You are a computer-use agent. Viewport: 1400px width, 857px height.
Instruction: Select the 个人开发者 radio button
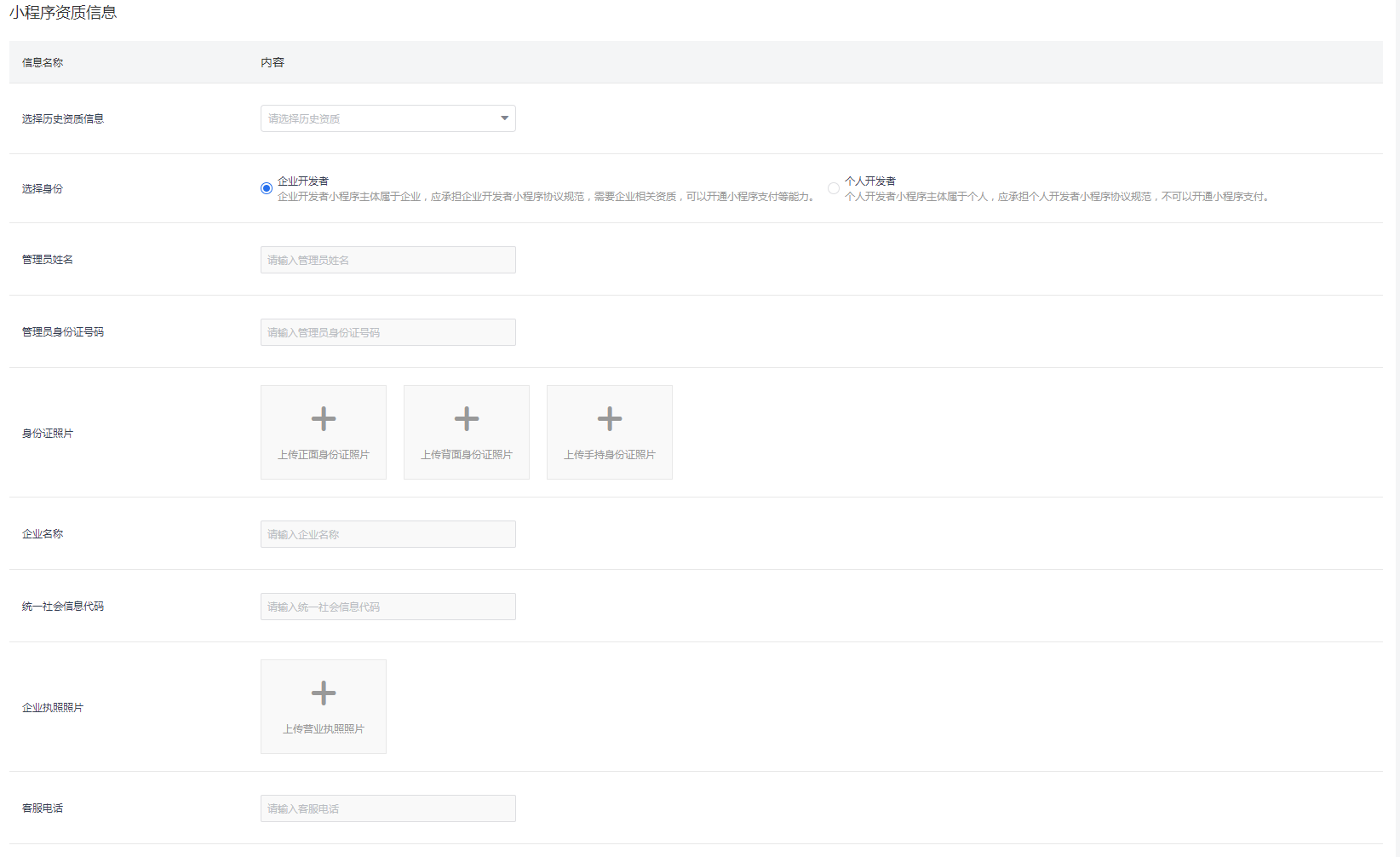point(833,188)
